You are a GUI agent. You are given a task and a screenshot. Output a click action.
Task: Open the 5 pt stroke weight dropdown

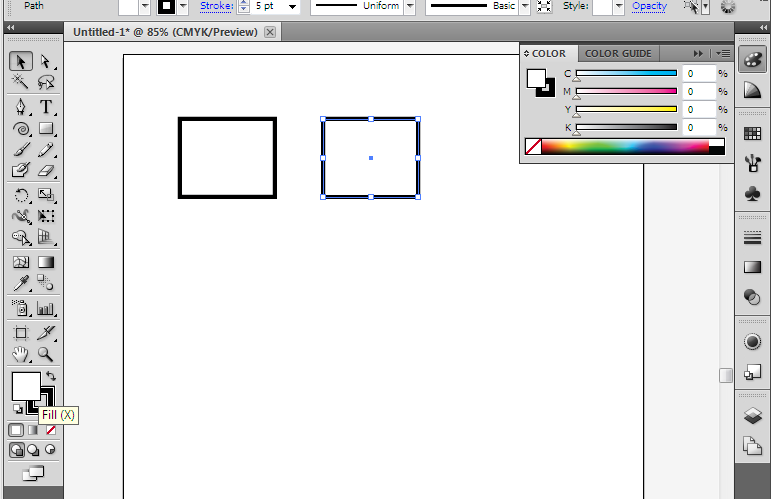(293, 7)
